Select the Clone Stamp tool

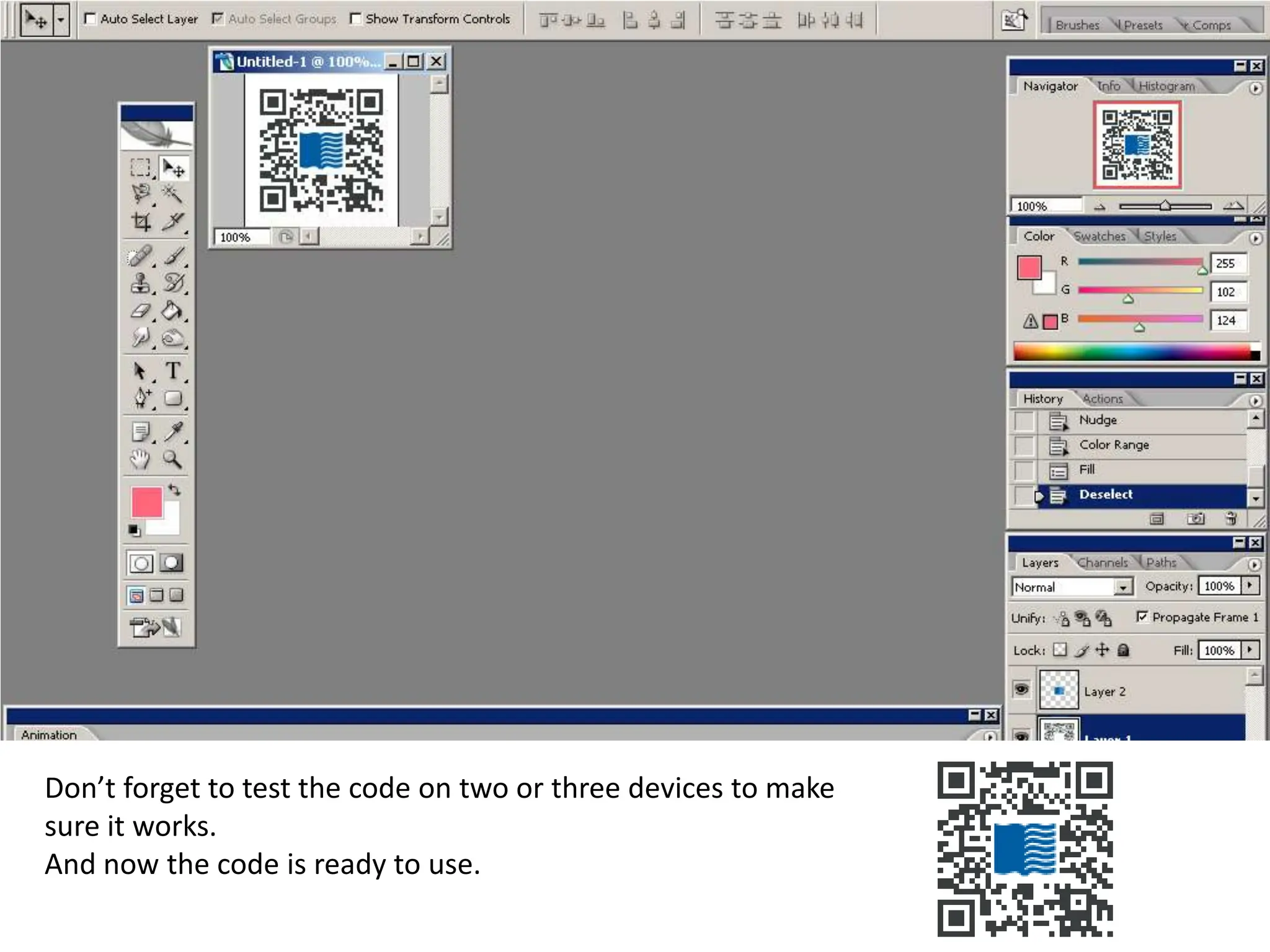(x=141, y=283)
